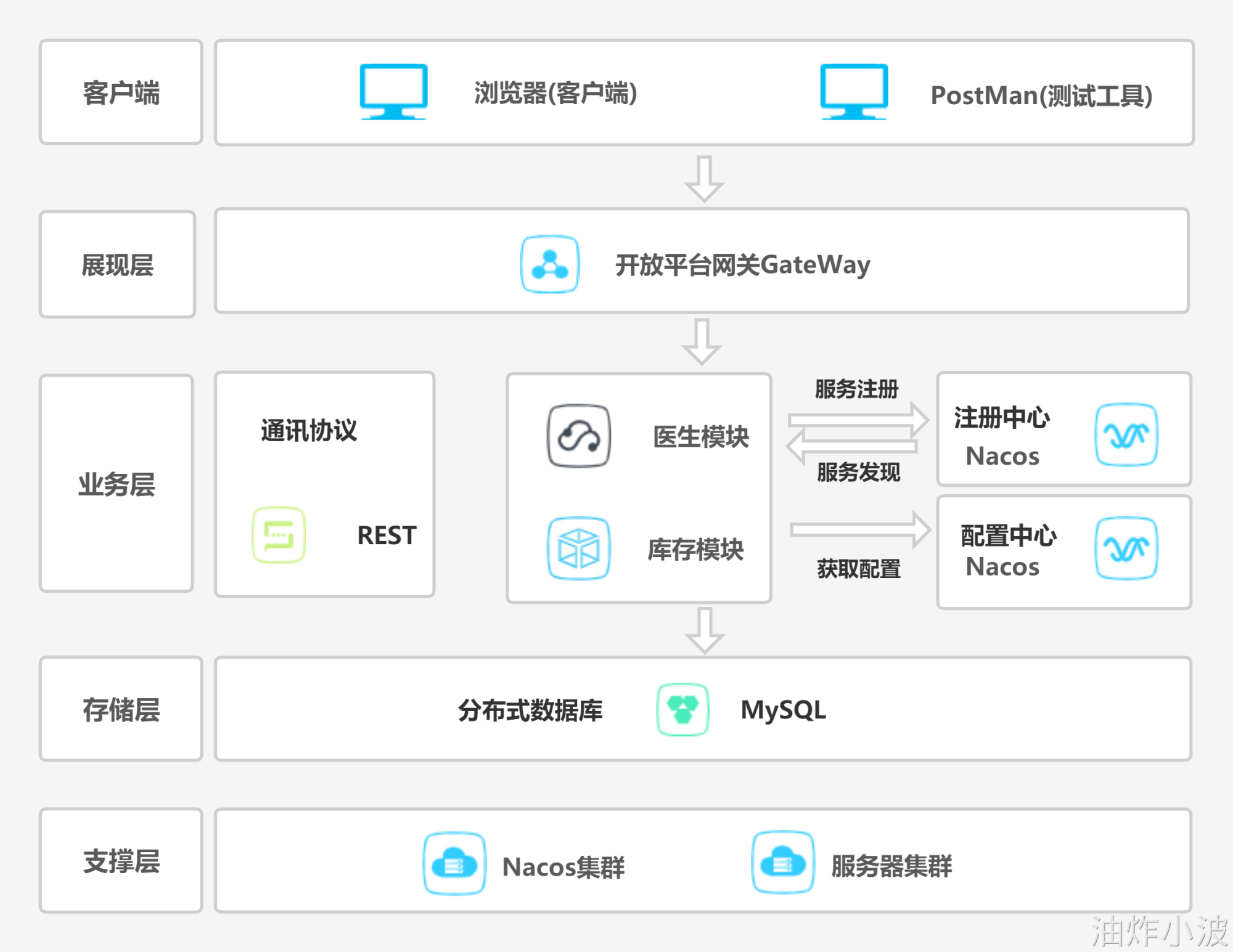Click the registration center Nacos wave icon

click(1126, 434)
